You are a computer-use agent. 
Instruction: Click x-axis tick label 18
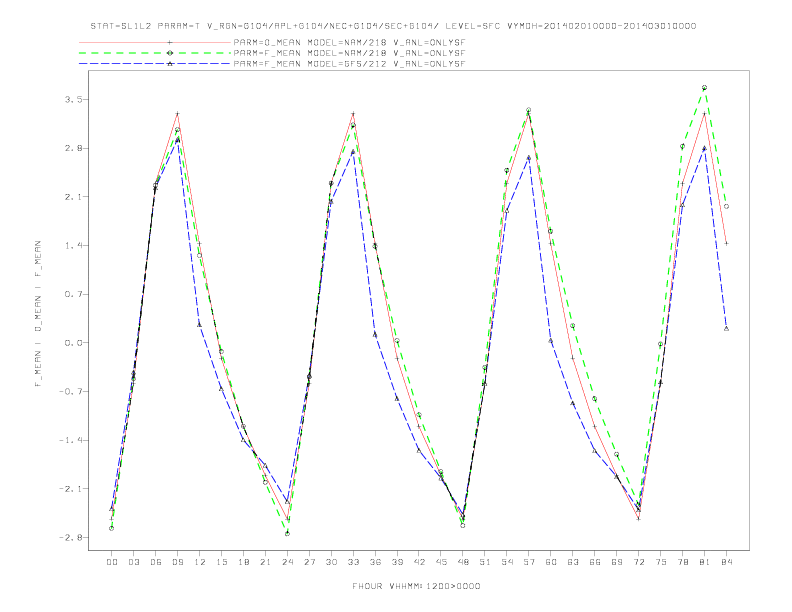click(x=243, y=562)
